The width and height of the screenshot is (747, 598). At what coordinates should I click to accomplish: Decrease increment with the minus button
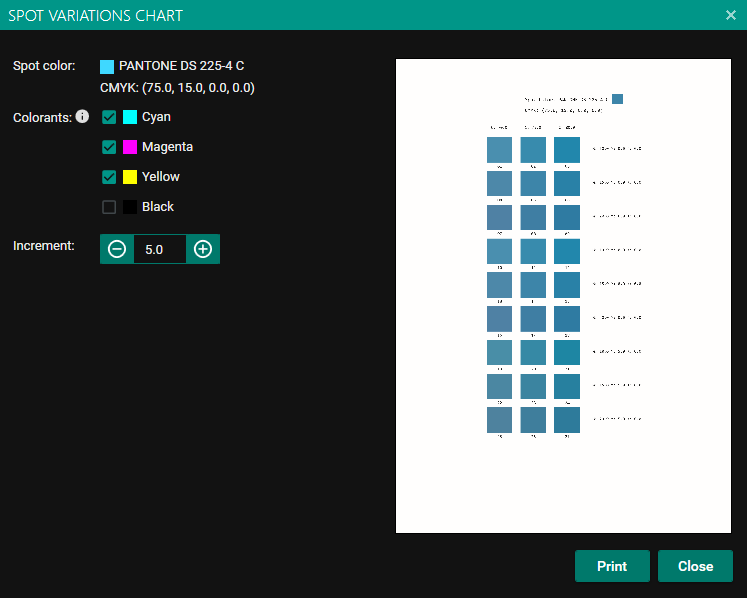(117, 249)
